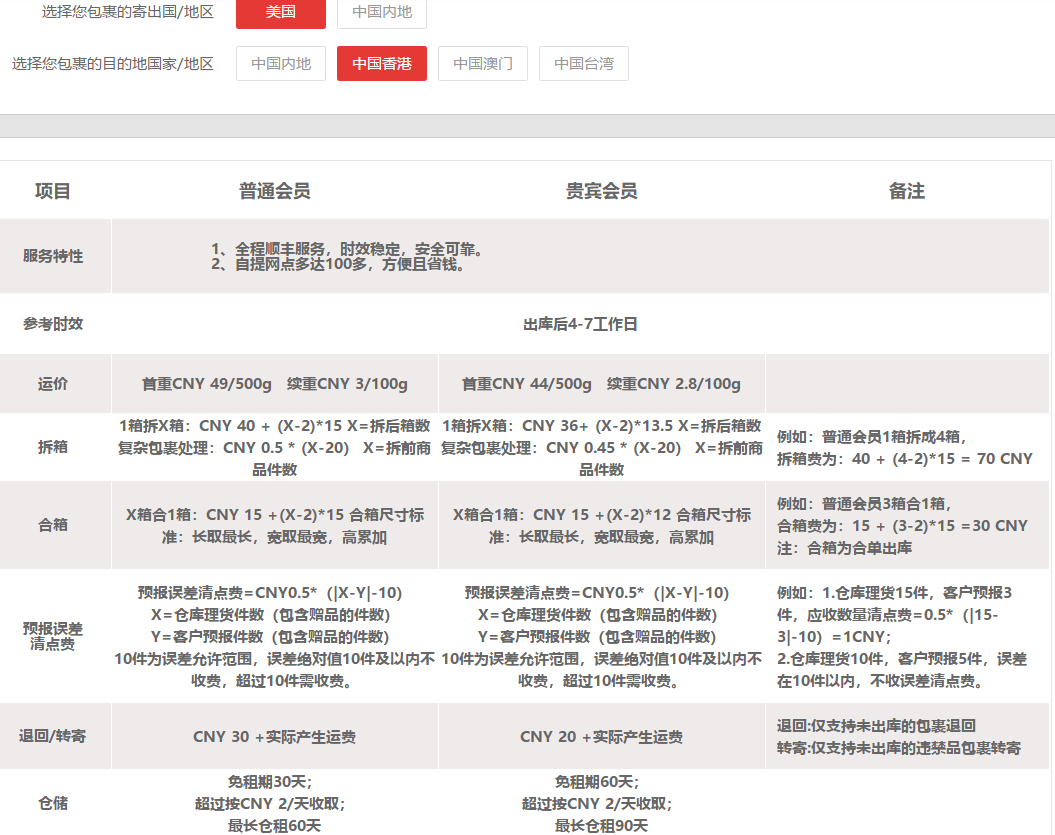
Task: Click the 仓储 row label
Action: (53, 803)
